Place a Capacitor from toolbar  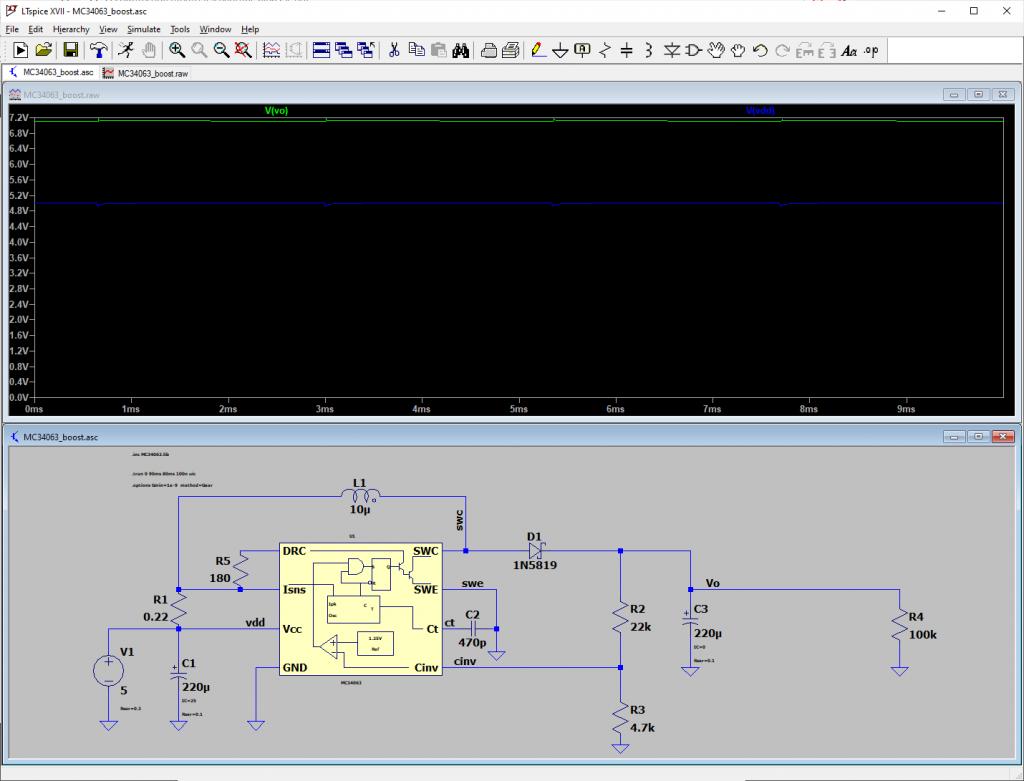click(626, 50)
